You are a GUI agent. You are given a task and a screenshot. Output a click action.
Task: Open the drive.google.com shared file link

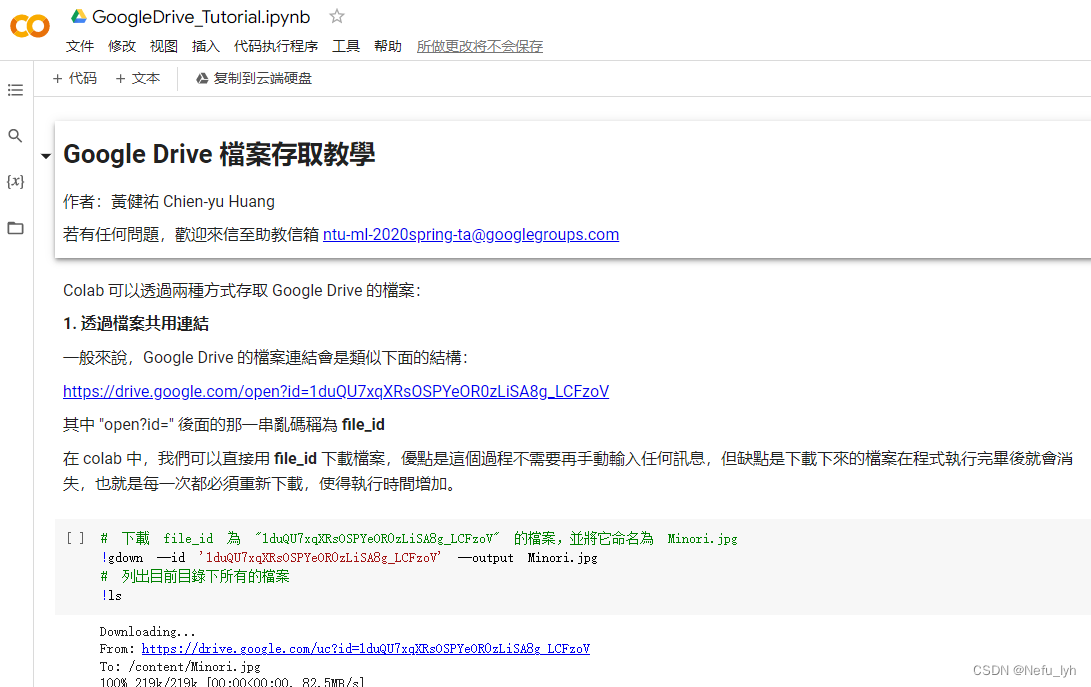click(x=335, y=391)
